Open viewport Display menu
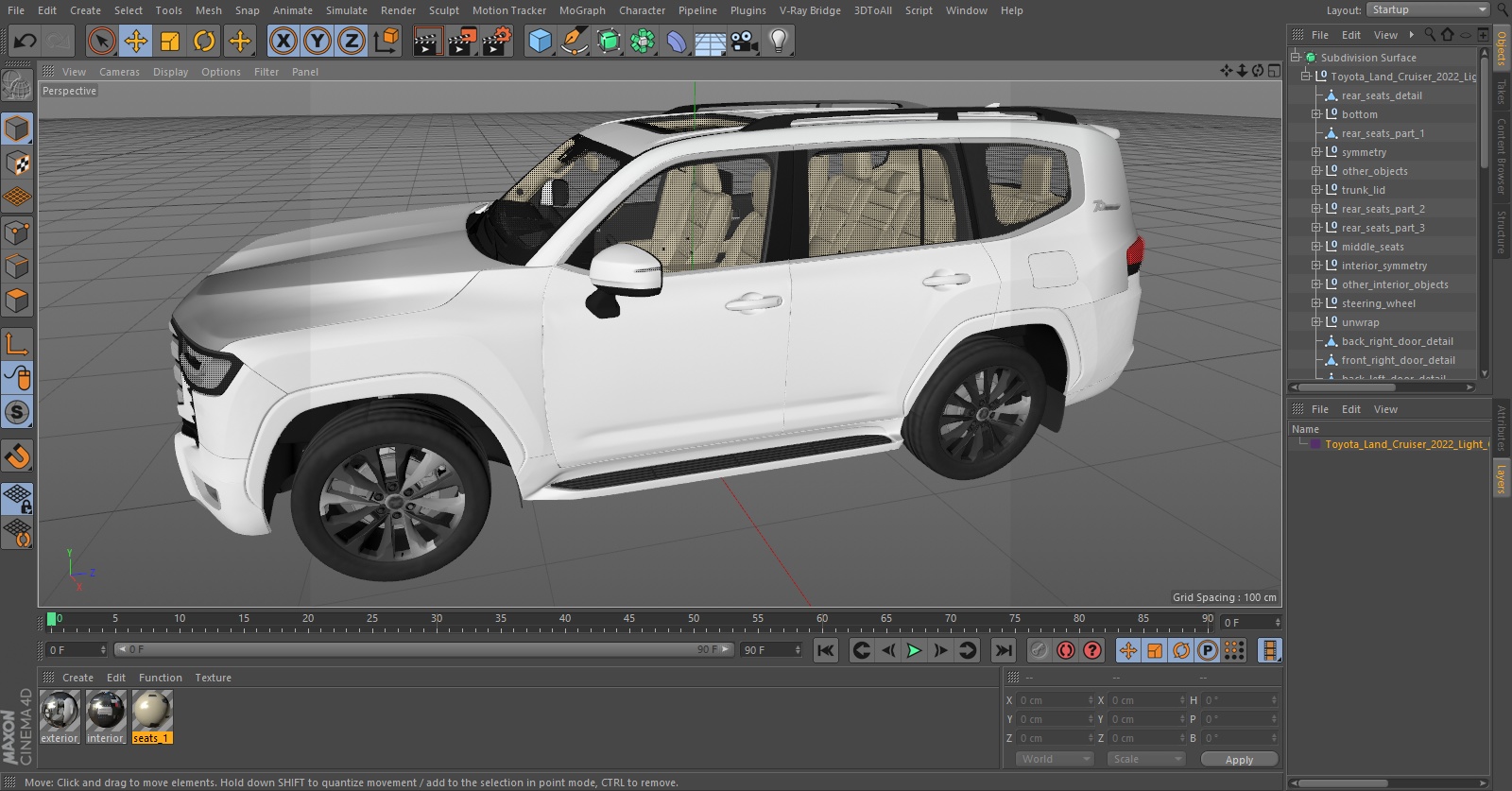The height and width of the screenshot is (791, 1512). (170, 72)
